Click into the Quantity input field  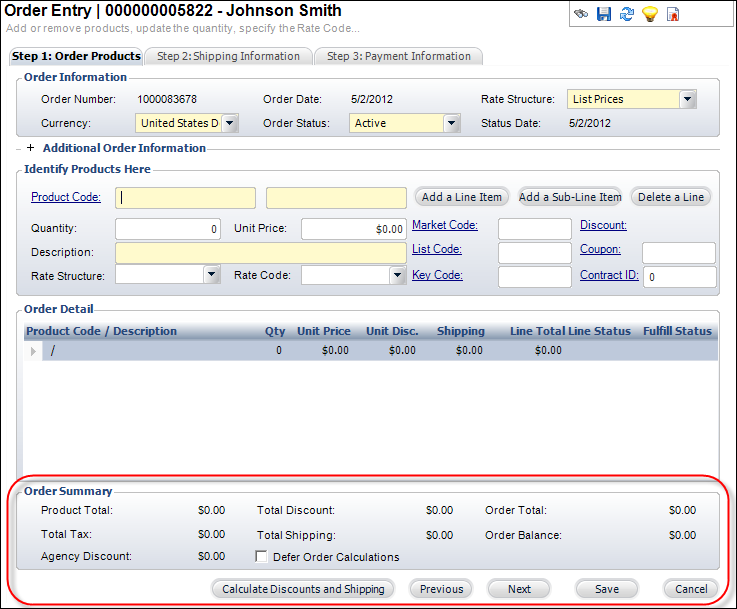pos(167,229)
